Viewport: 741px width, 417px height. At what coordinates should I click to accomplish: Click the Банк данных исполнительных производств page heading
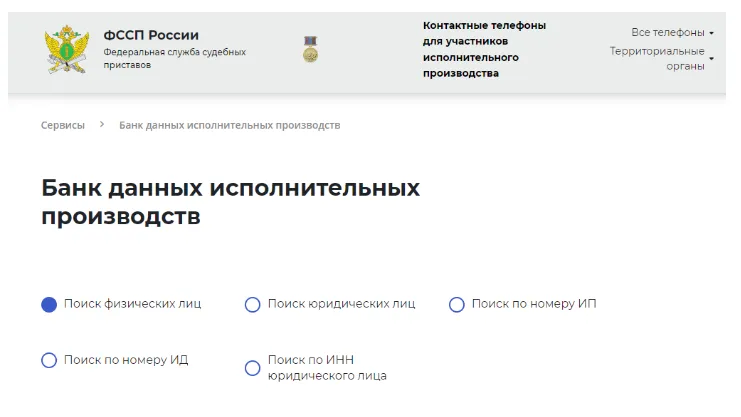[x=231, y=202]
